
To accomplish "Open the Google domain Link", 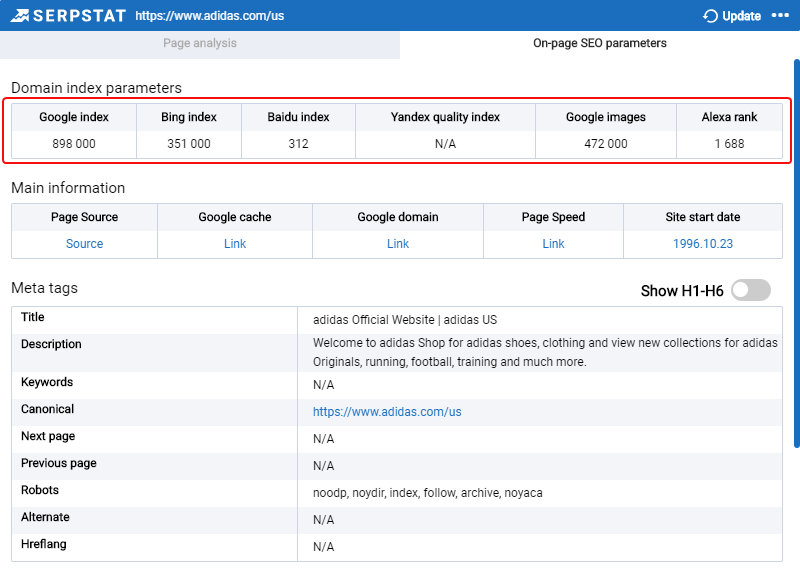I will pos(398,244).
